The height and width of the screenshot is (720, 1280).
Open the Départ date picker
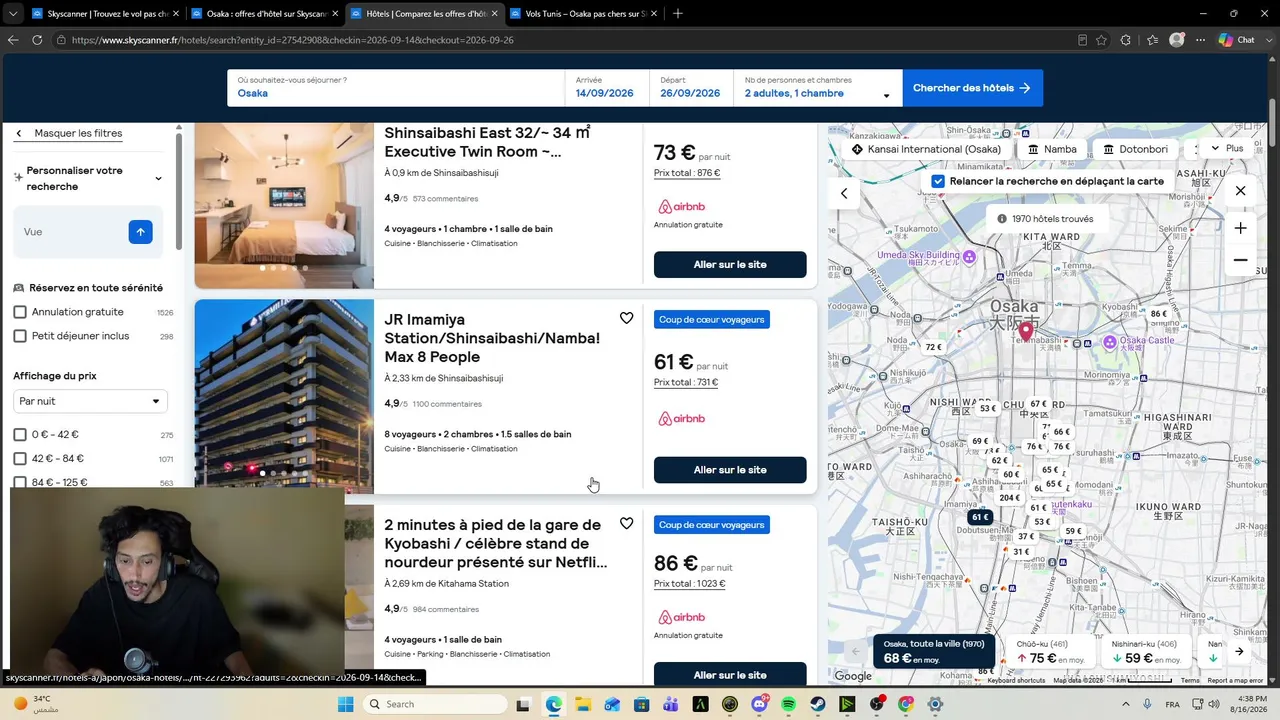pos(691,88)
